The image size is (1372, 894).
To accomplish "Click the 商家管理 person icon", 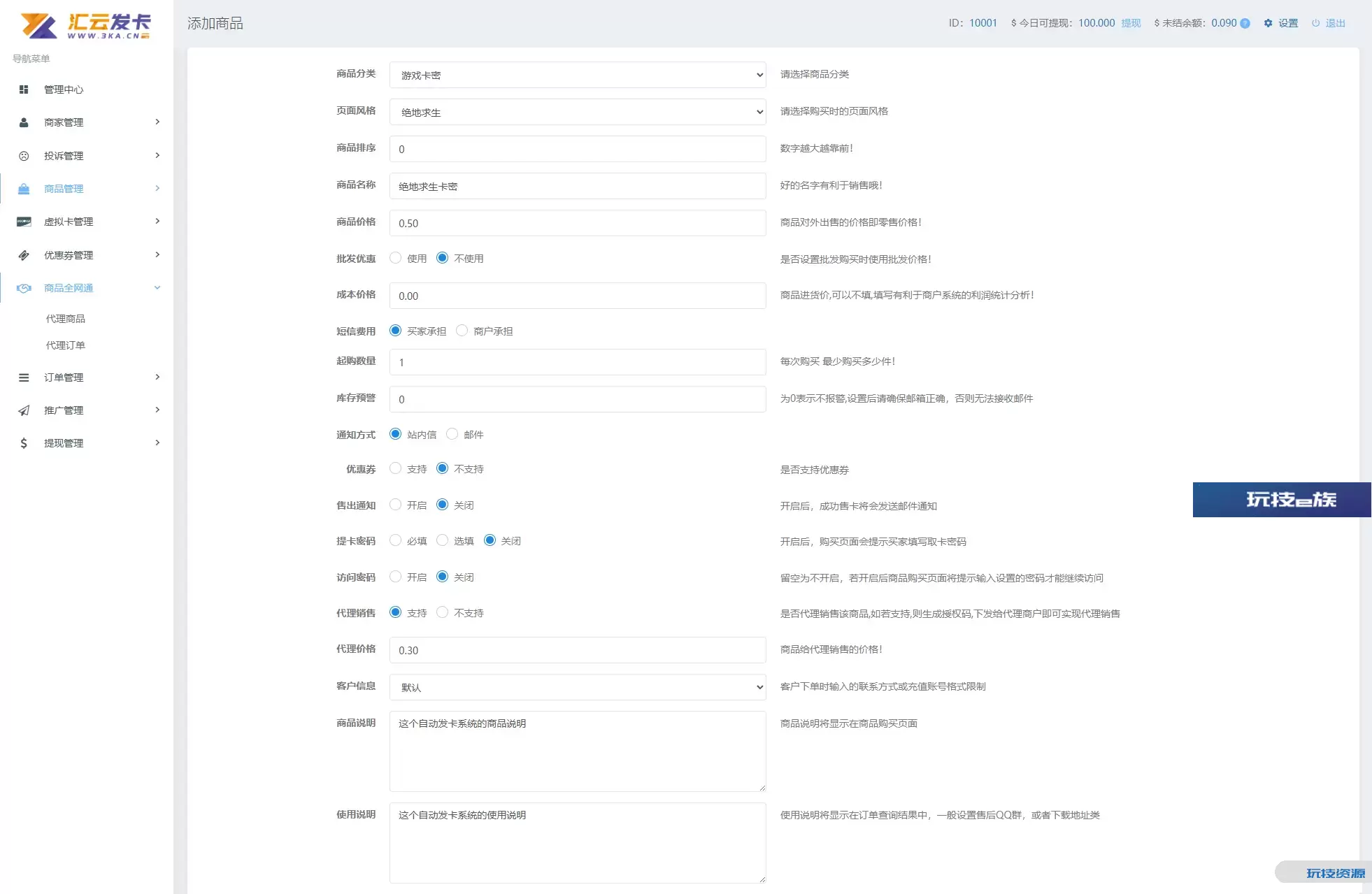I will click(24, 122).
